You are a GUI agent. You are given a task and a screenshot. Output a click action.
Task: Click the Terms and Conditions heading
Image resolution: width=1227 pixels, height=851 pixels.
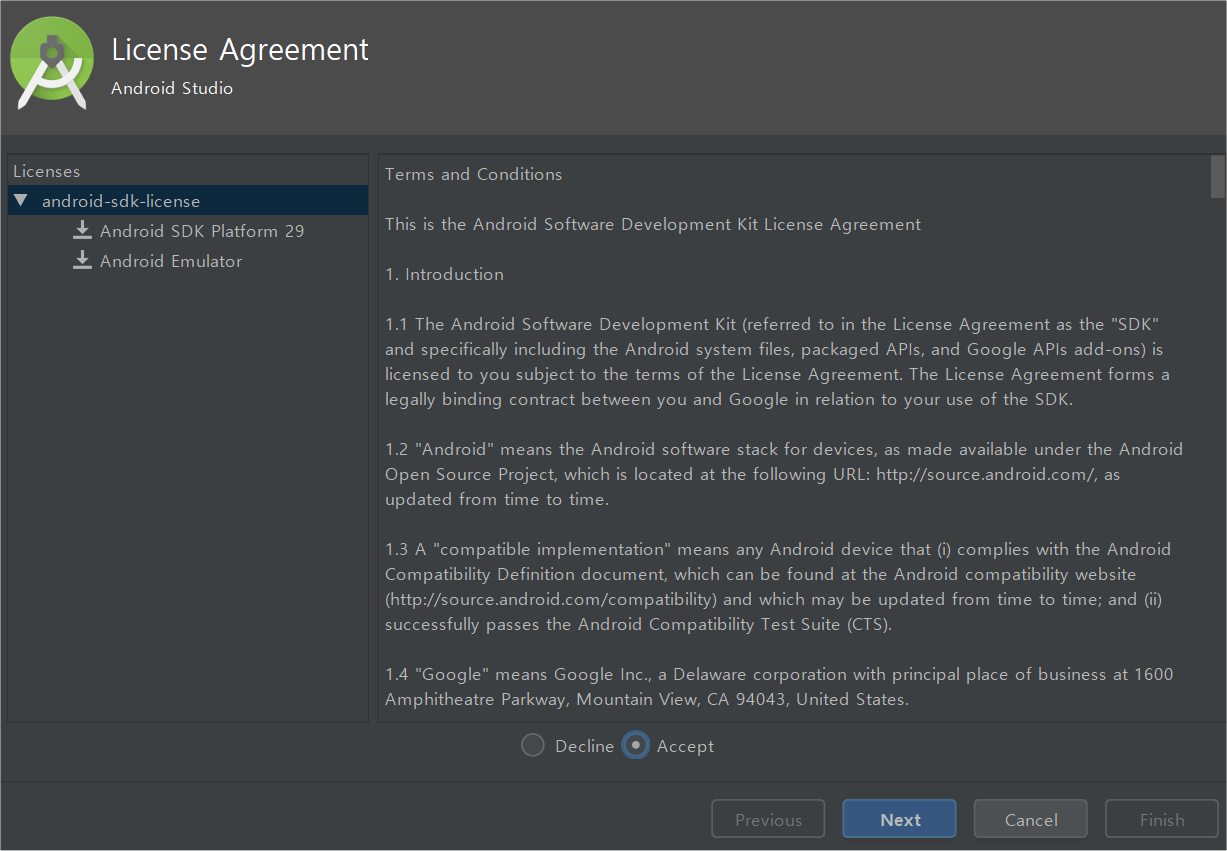(x=473, y=174)
